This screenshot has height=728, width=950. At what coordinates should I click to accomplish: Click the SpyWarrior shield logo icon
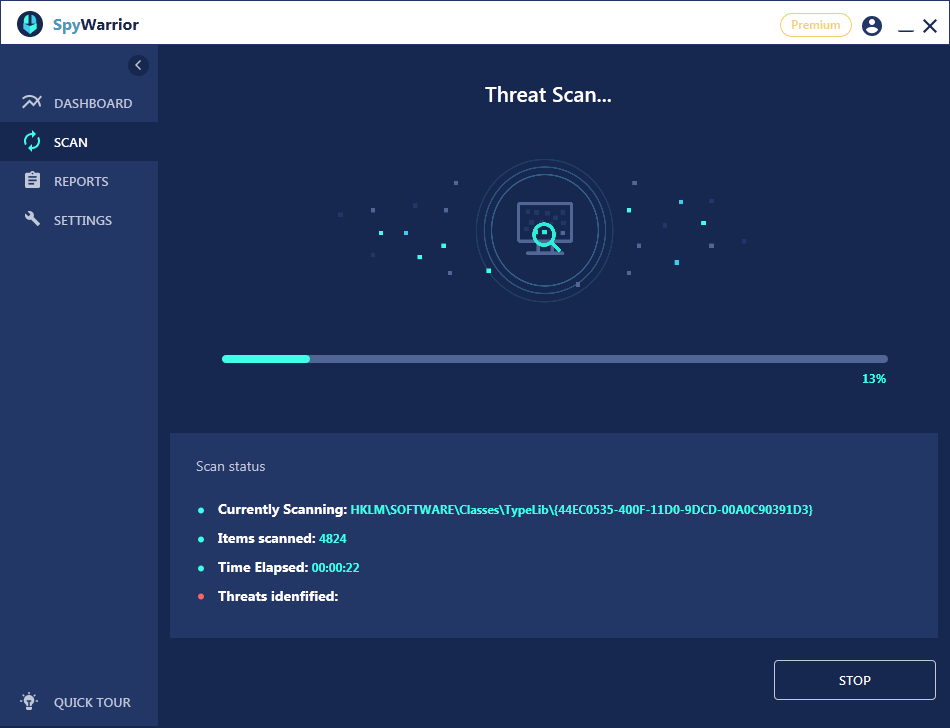coord(29,23)
